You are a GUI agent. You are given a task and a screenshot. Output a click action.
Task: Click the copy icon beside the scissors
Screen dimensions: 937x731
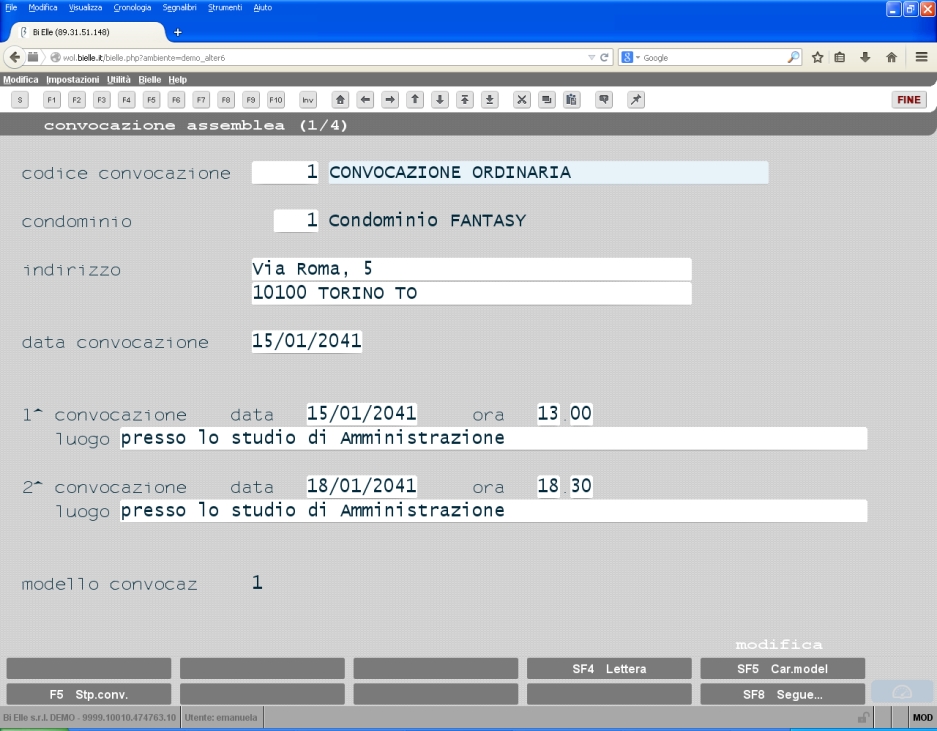(x=546, y=100)
